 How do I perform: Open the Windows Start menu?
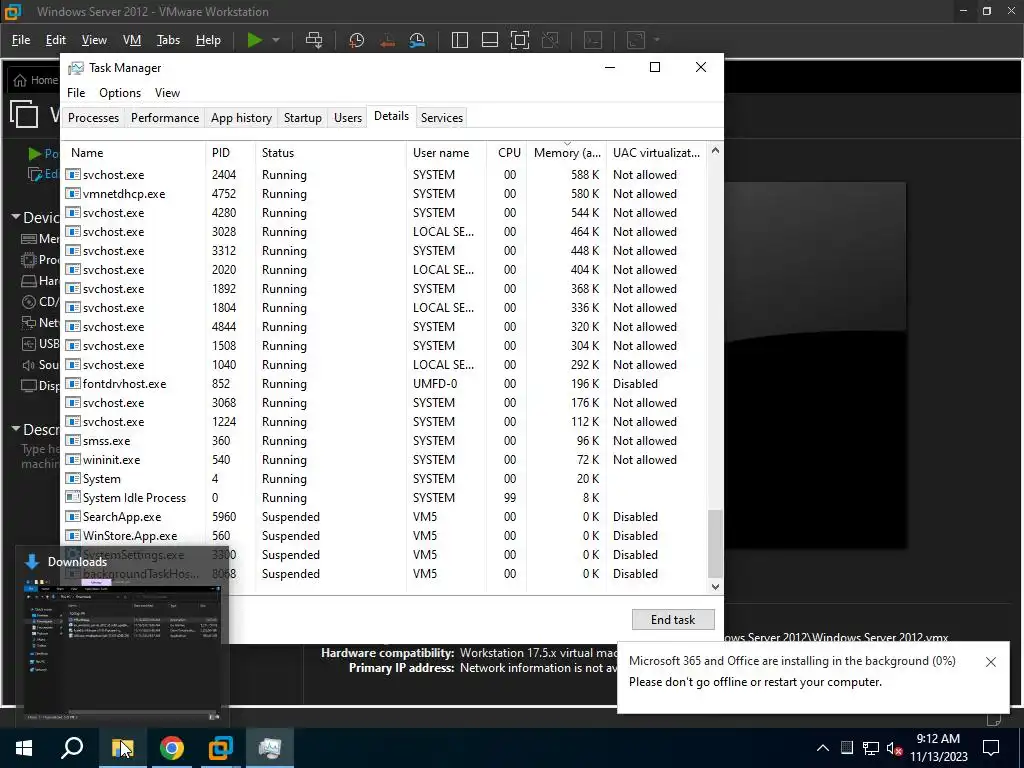click(24, 748)
